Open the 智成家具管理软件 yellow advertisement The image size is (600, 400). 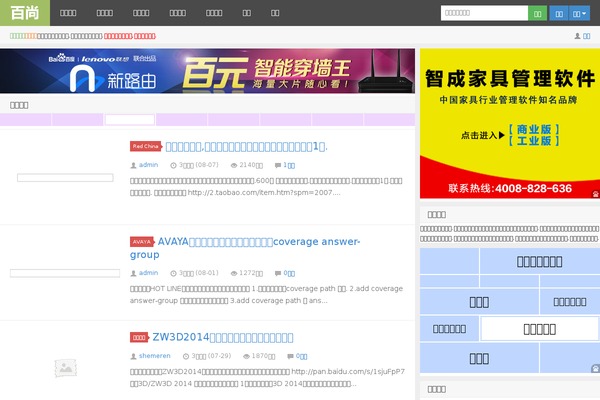tap(510, 123)
